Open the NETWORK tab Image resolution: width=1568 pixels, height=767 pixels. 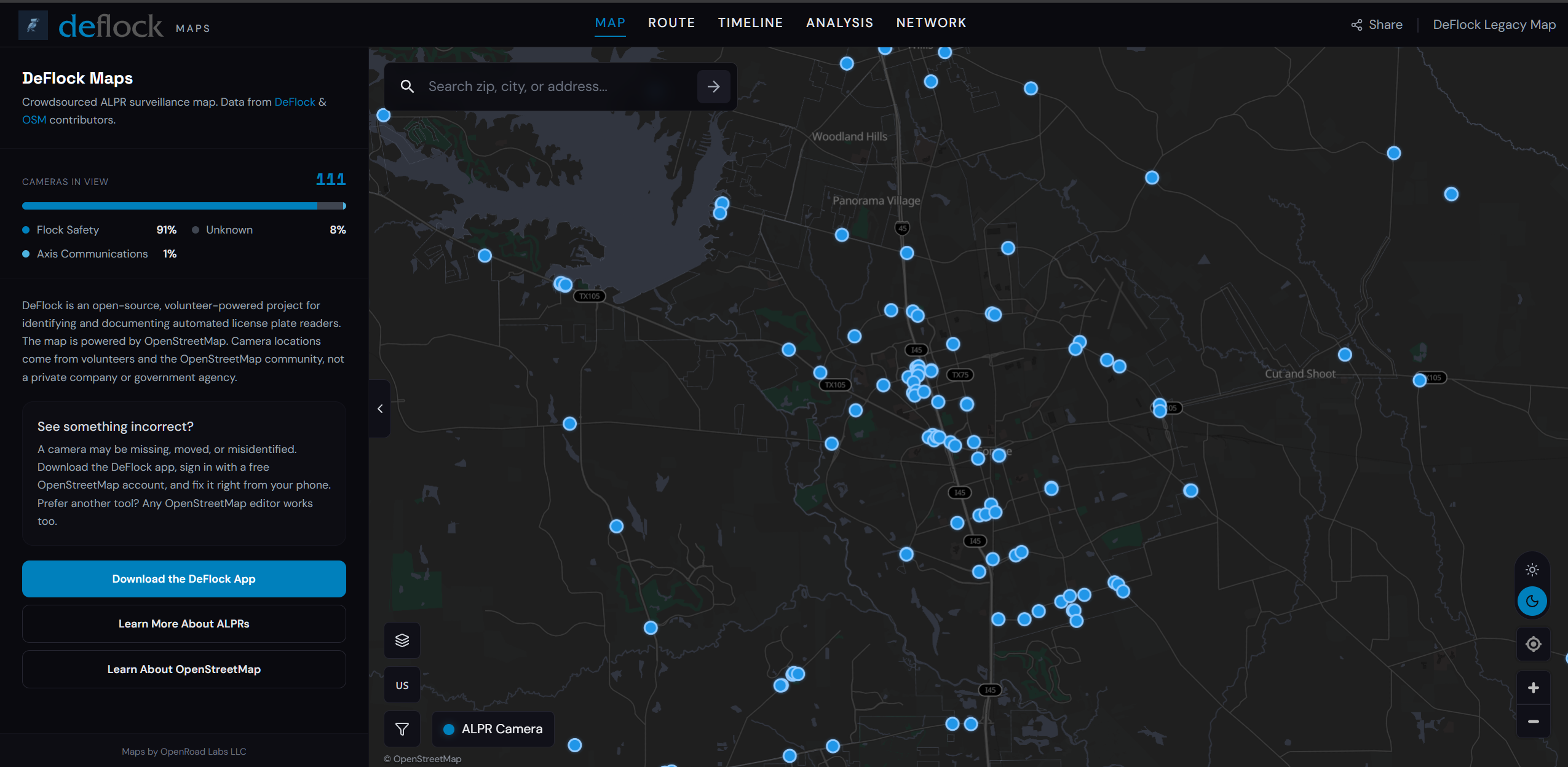(931, 23)
